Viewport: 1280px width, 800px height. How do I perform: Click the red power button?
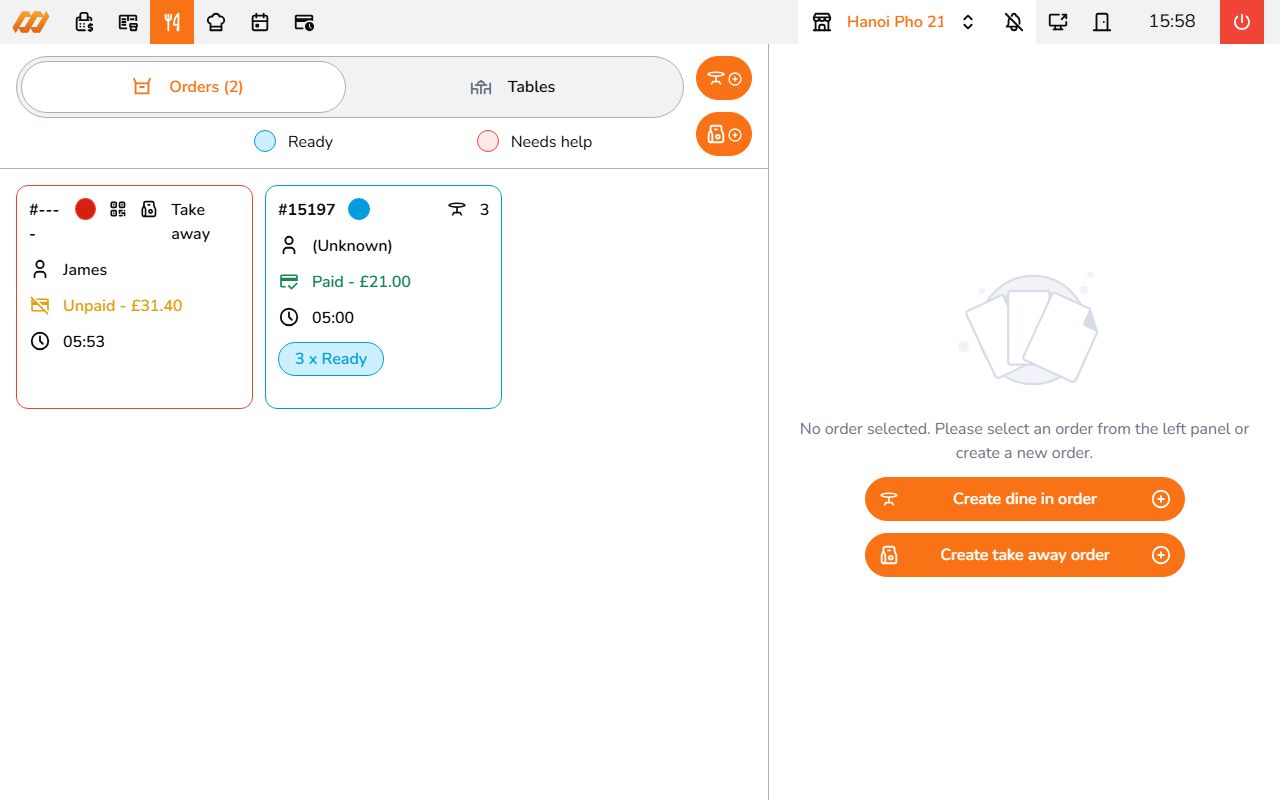1242,22
